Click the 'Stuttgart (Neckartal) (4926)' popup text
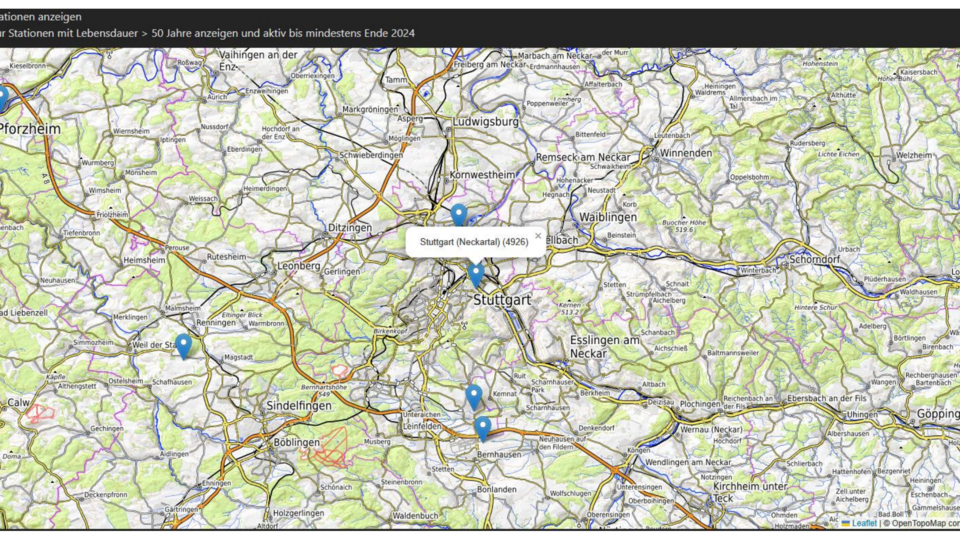Image resolution: width=960 pixels, height=541 pixels. (474, 242)
